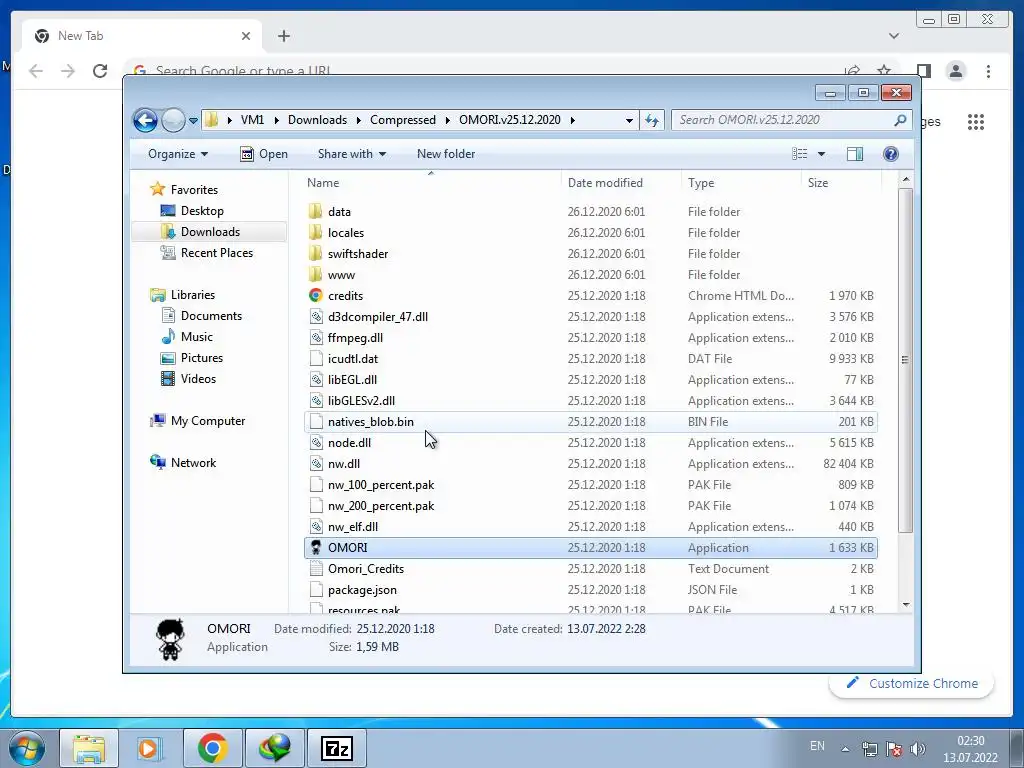Open Explorer help icon
1024x768 pixels.
click(891, 154)
